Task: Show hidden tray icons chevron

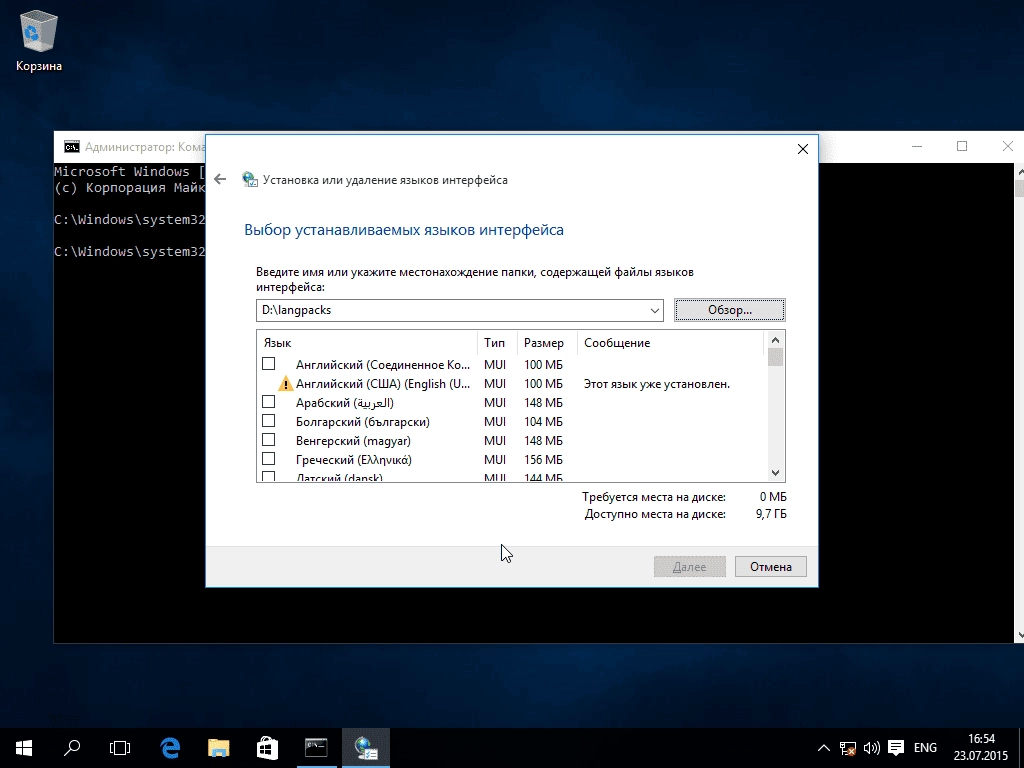Action: [824, 748]
